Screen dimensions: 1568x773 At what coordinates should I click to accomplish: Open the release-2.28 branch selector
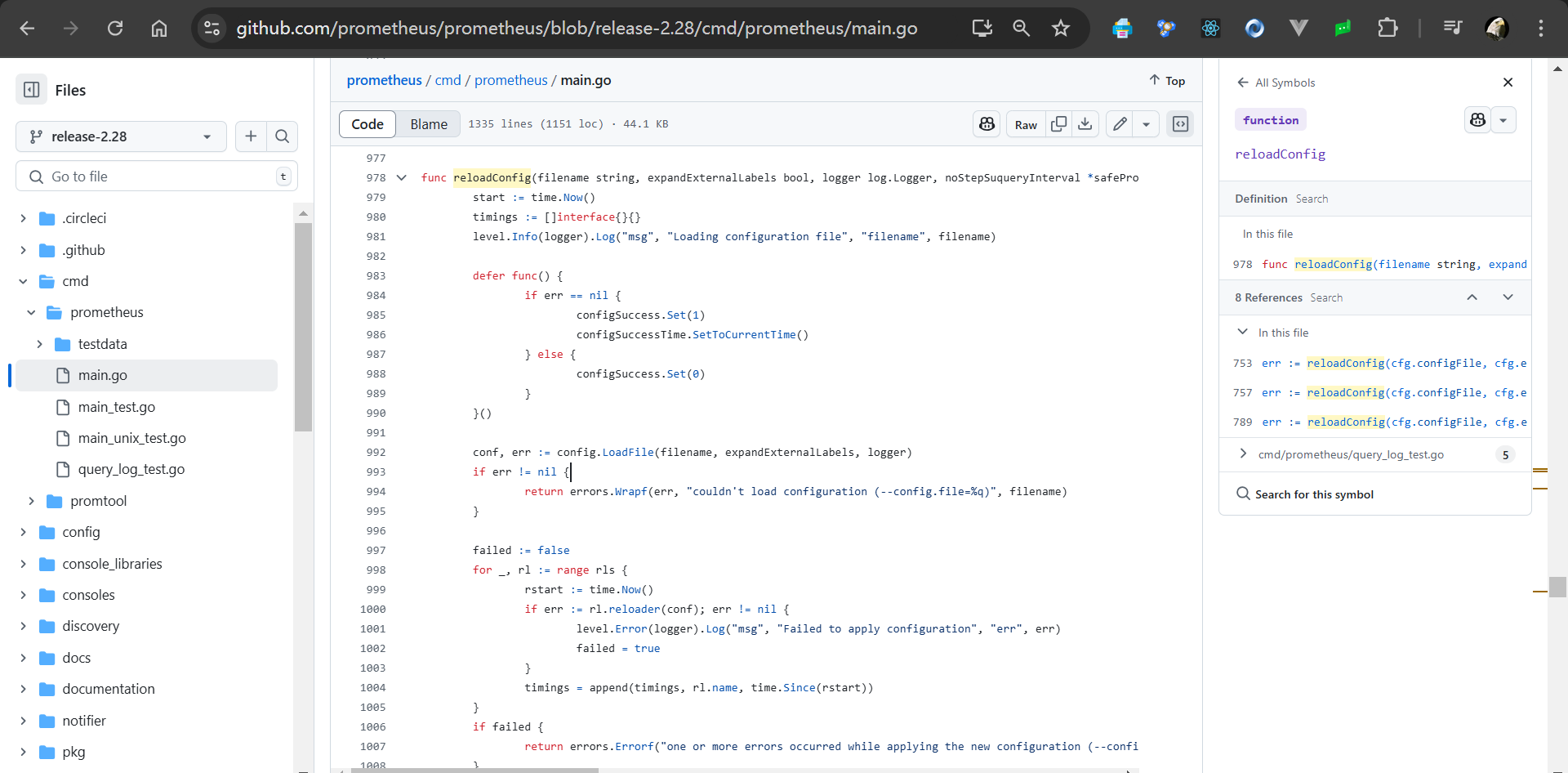tap(121, 136)
